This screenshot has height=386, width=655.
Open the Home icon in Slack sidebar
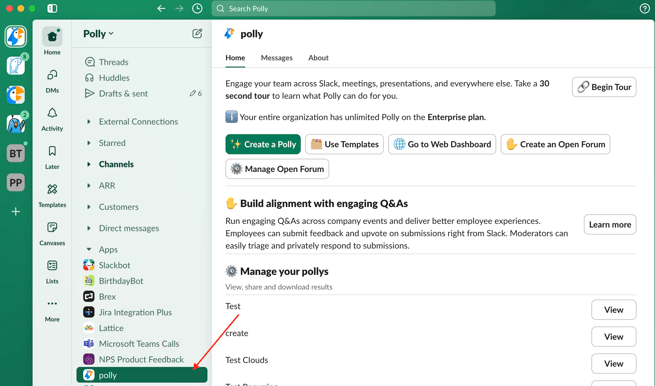[52, 37]
